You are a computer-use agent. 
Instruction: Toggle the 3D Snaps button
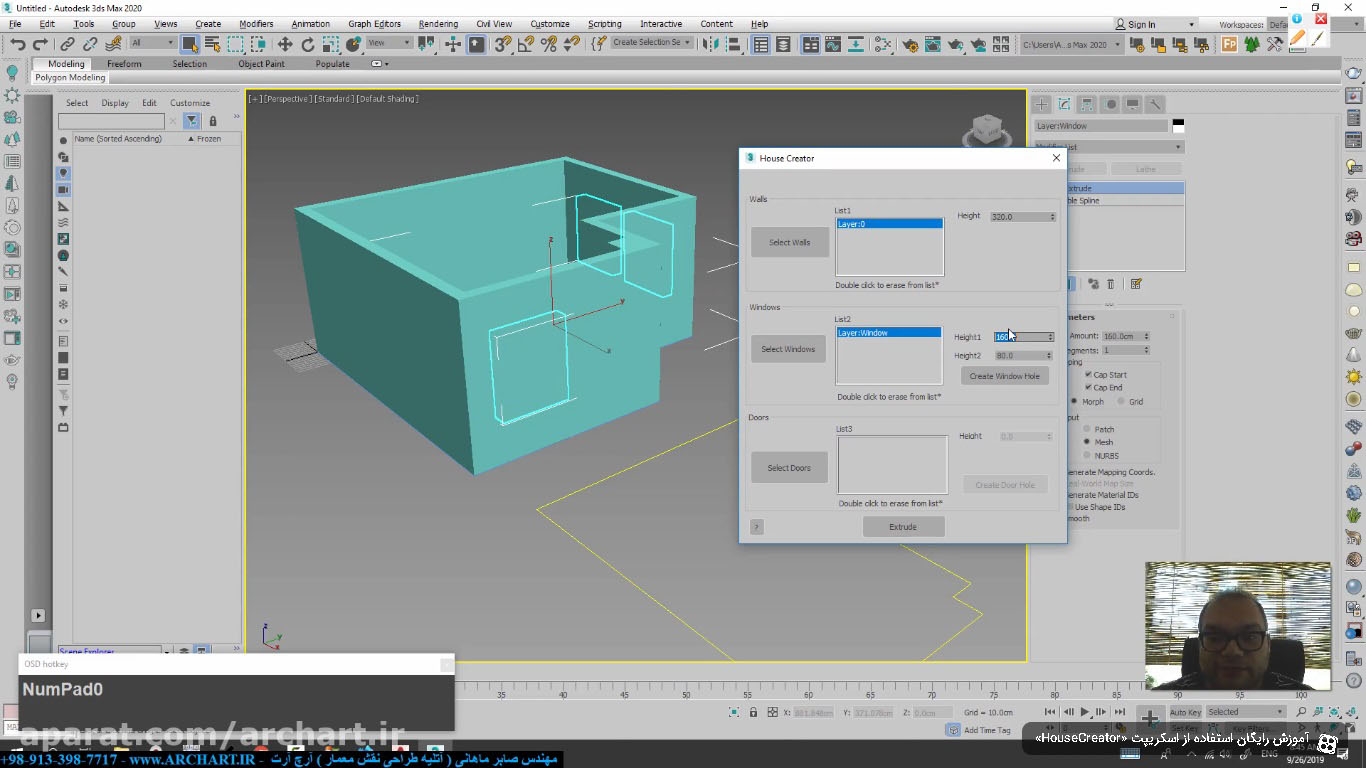(x=503, y=44)
